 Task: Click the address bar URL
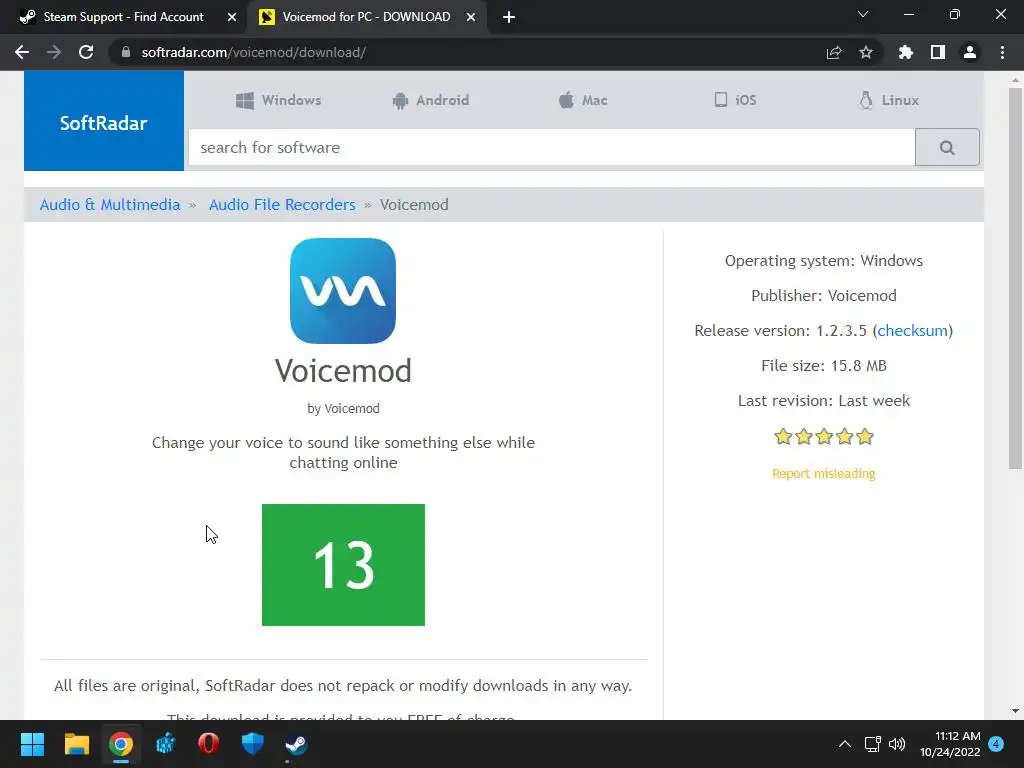click(253, 52)
